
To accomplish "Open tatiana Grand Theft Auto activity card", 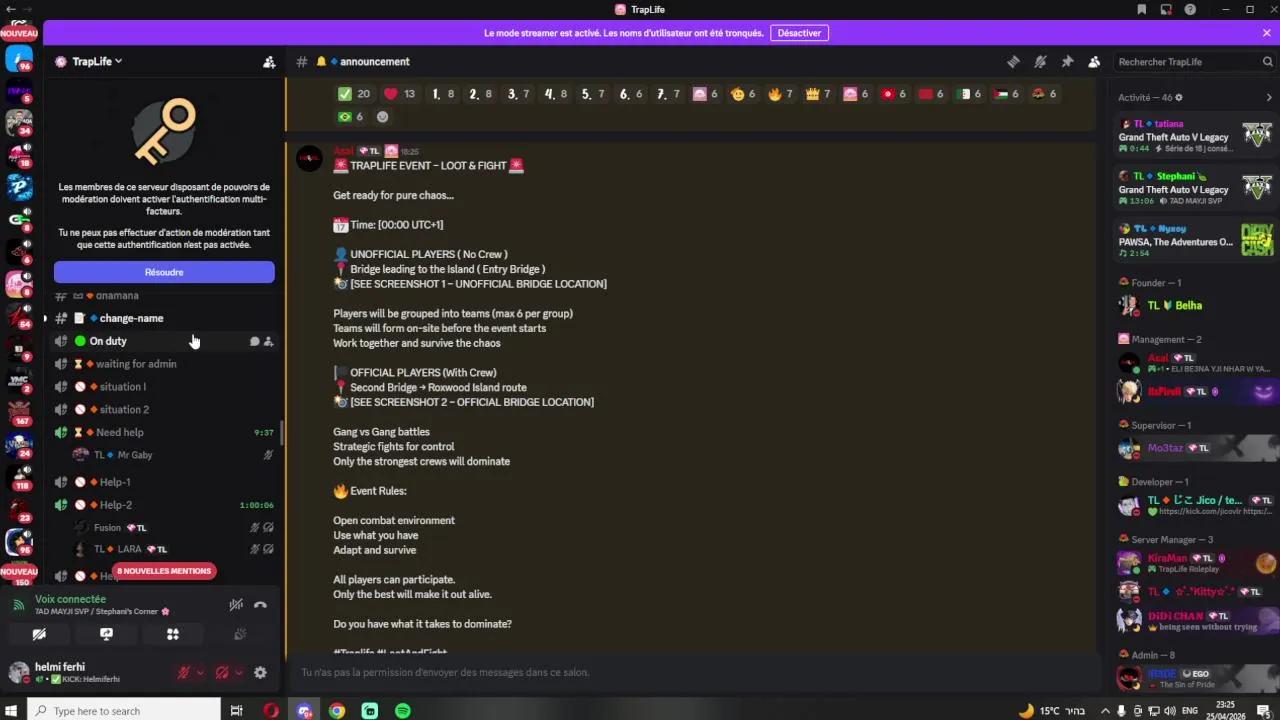I will (1196, 136).
